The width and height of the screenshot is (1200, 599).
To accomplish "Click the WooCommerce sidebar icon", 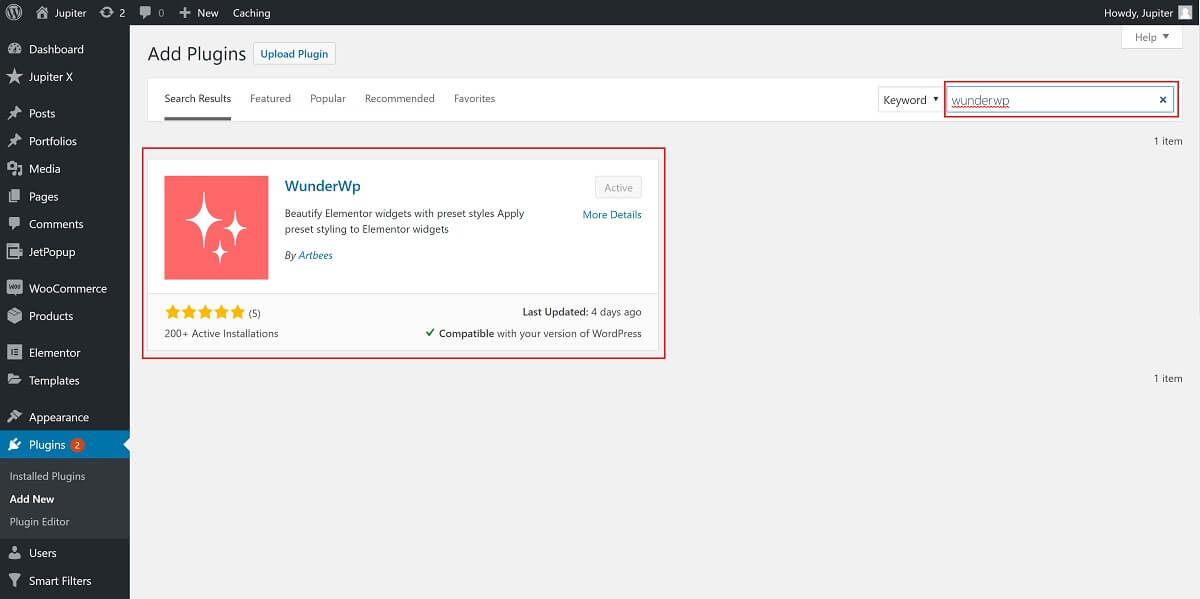I will [x=14, y=288].
